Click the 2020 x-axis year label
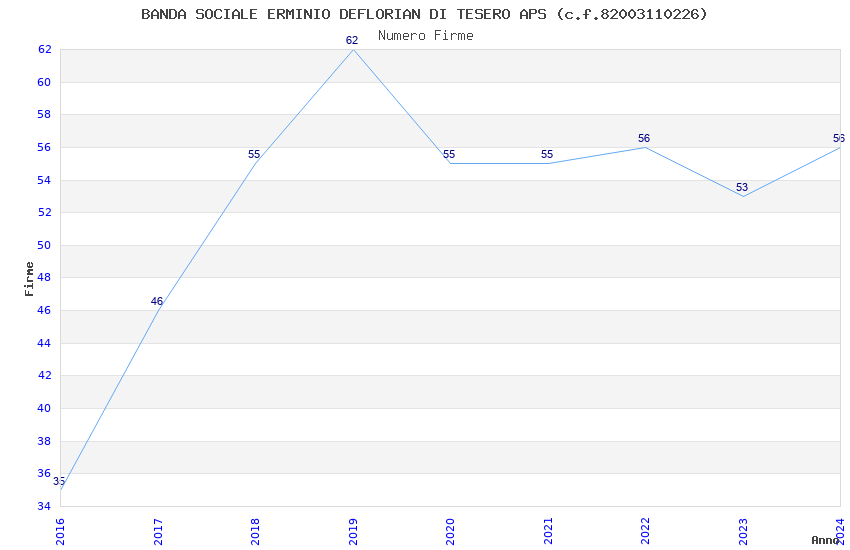Viewport: 850px width, 550px height. click(x=450, y=531)
